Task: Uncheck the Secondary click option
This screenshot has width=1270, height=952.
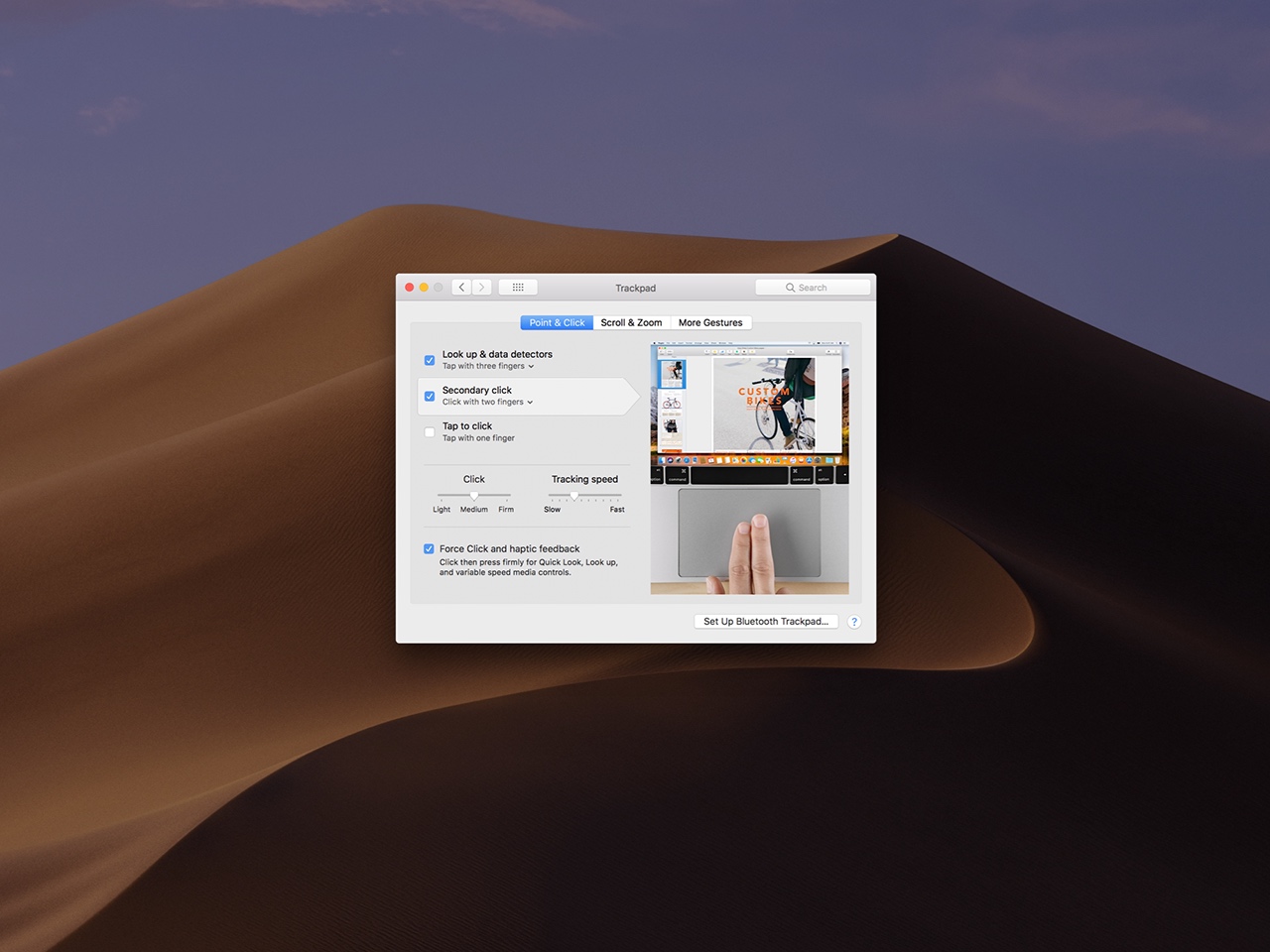Action: pyautogui.click(x=429, y=396)
